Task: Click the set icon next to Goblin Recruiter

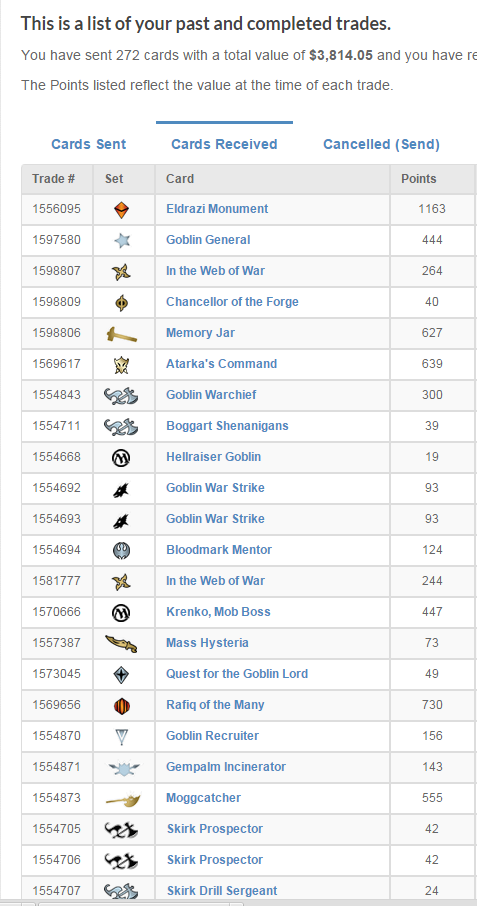Action: click(122, 737)
